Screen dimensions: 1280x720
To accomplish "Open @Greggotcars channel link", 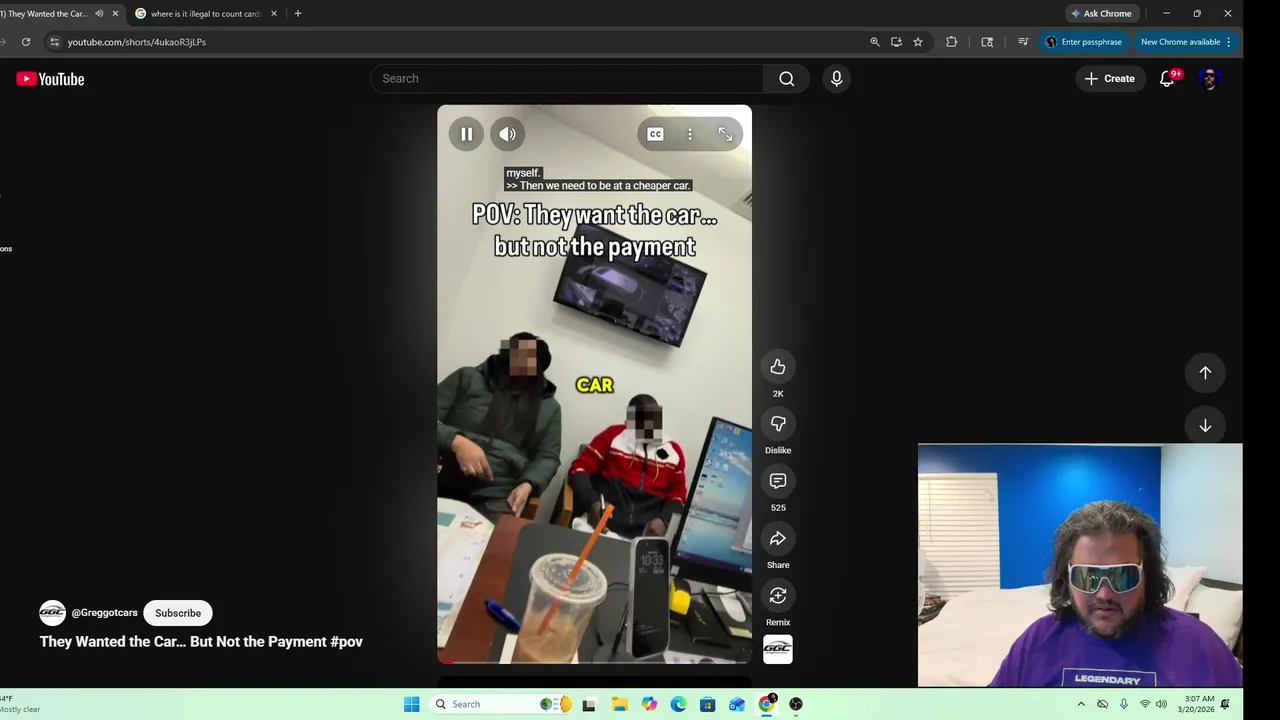I will pos(105,613).
